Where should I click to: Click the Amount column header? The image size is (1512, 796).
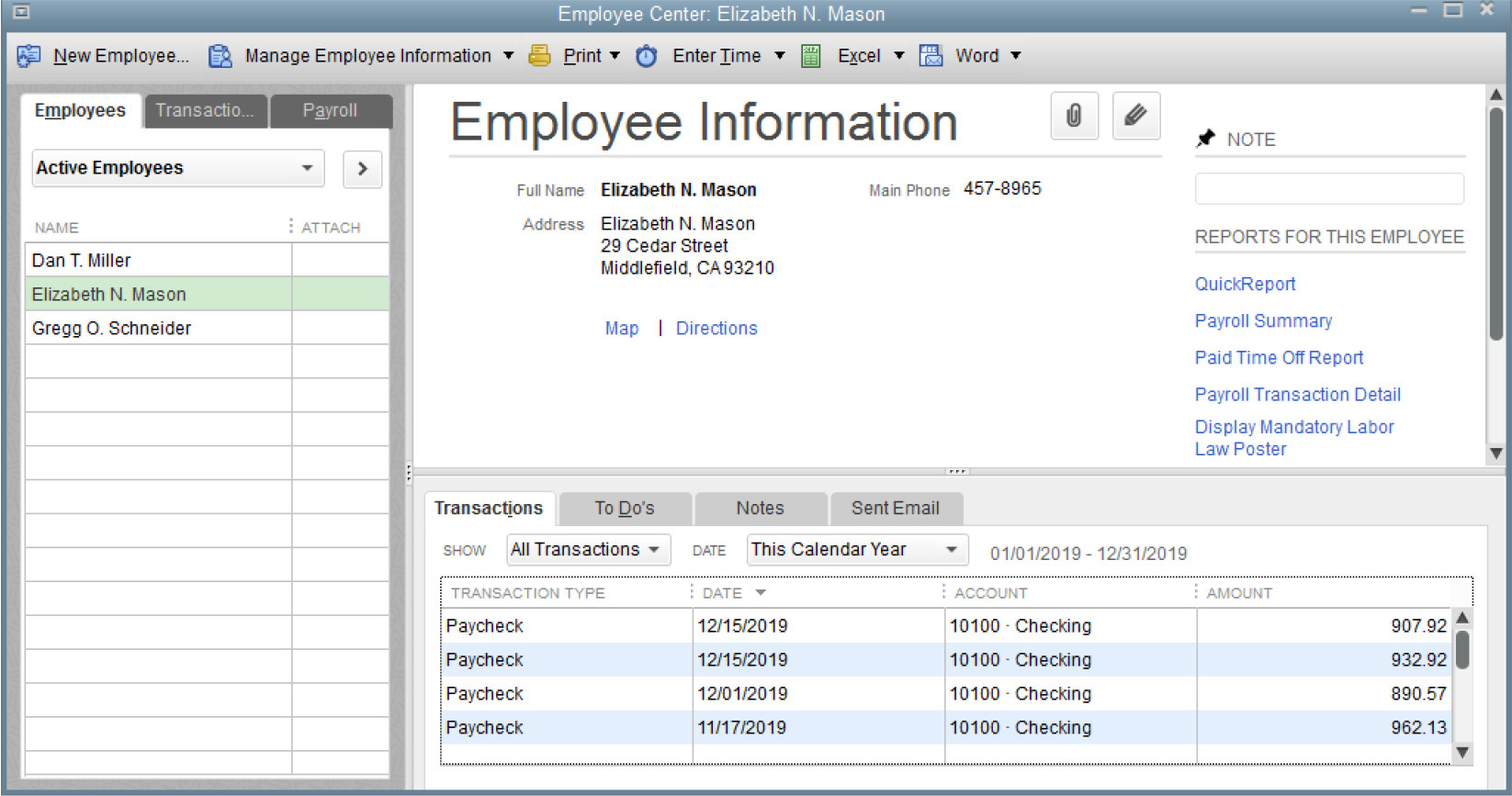tap(1239, 593)
